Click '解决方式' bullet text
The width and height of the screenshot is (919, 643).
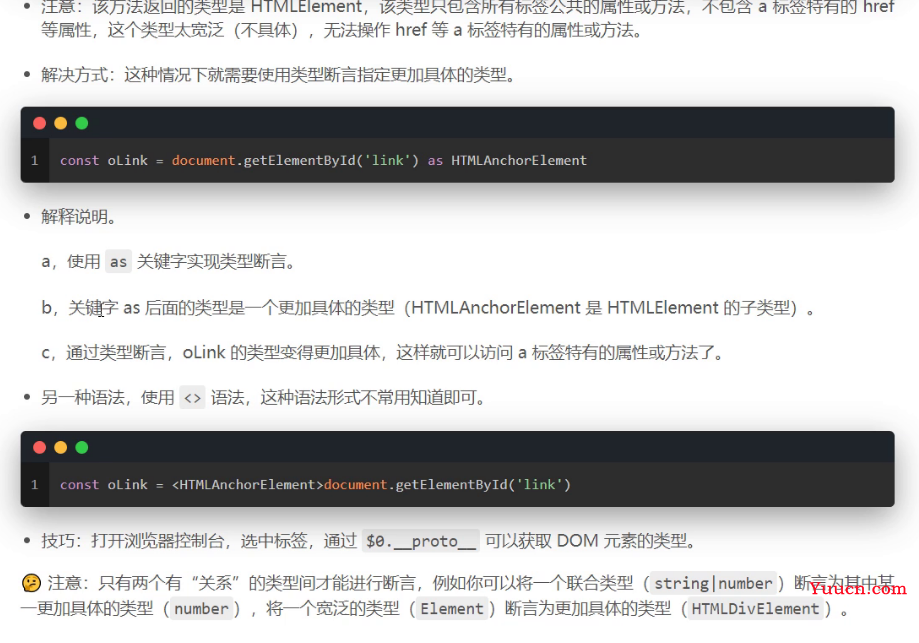pos(278,75)
